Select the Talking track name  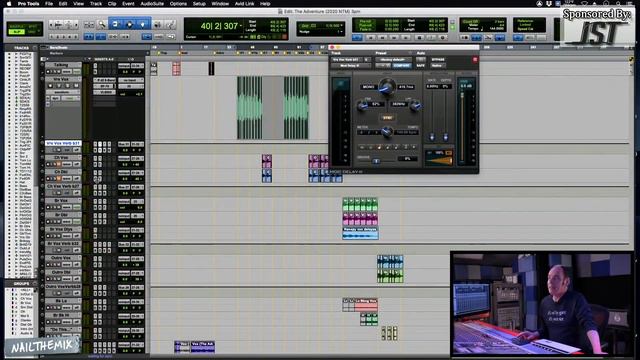62,65
